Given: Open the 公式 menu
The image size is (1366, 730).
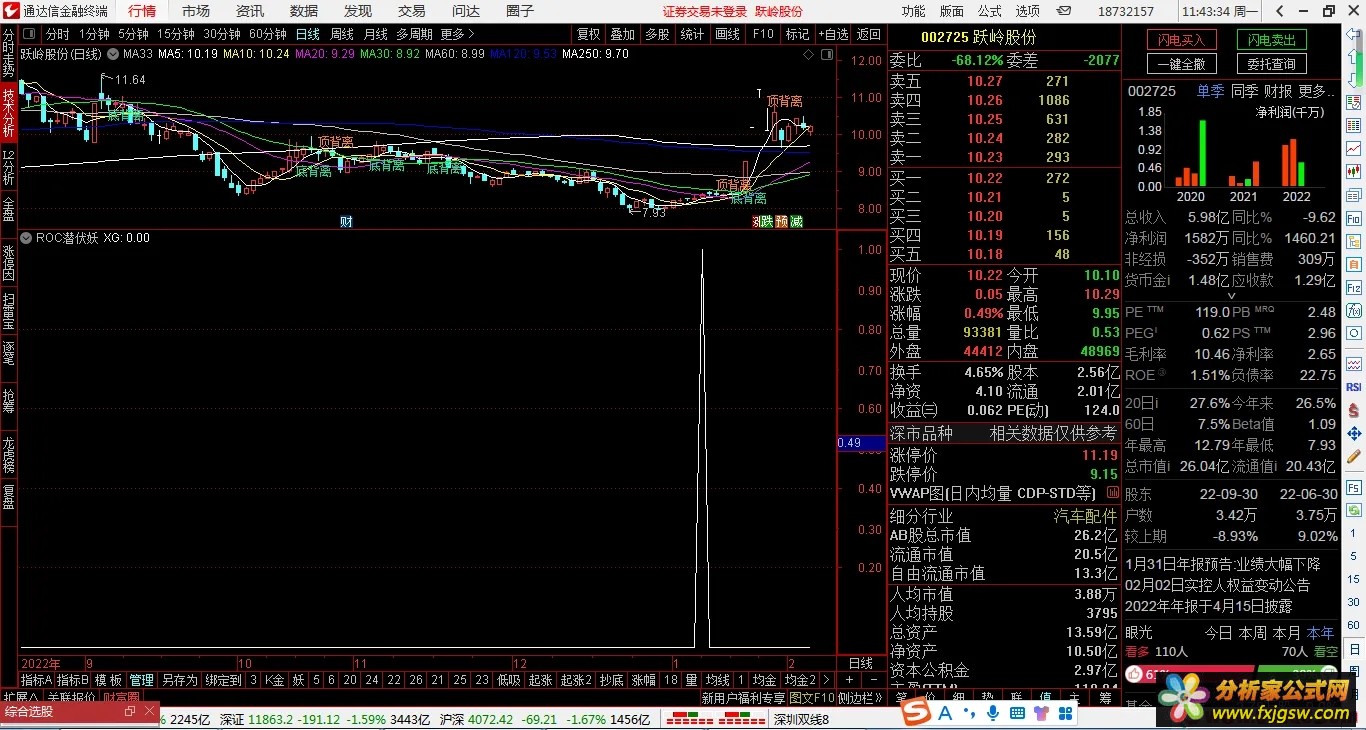Looking at the screenshot, I should 990,11.
